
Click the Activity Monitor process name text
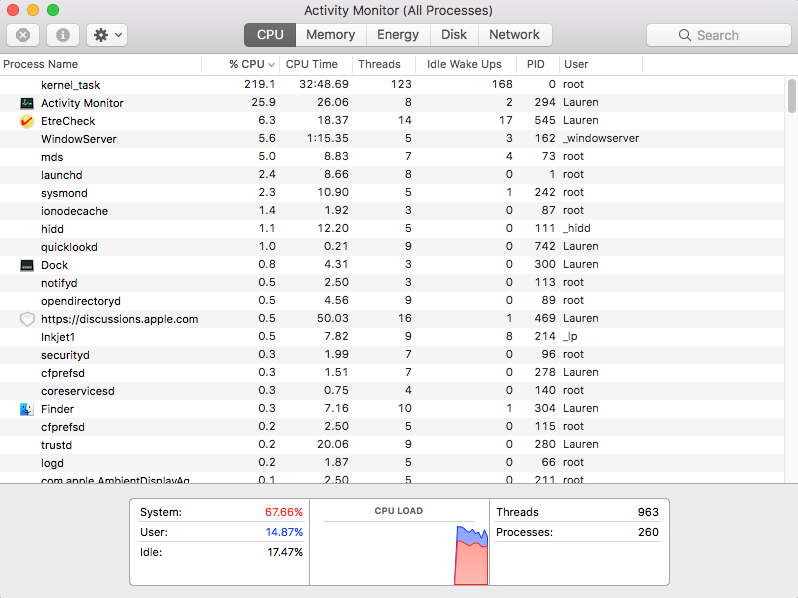pyautogui.click(x=82, y=103)
